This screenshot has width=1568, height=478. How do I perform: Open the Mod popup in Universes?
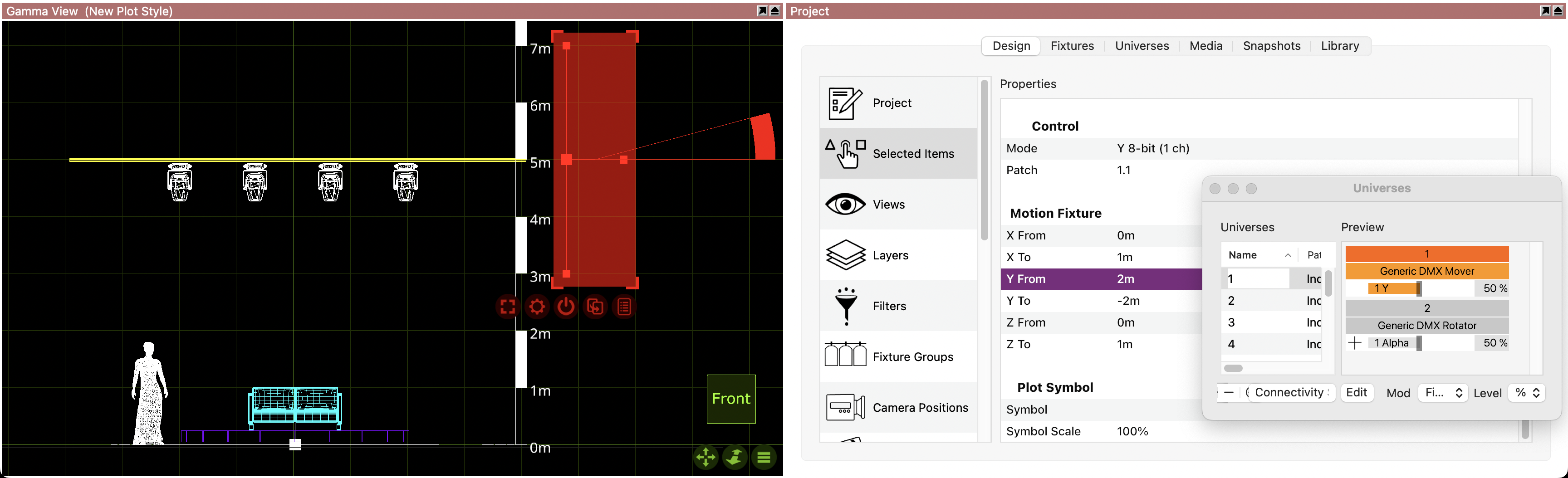[x=1443, y=393]
